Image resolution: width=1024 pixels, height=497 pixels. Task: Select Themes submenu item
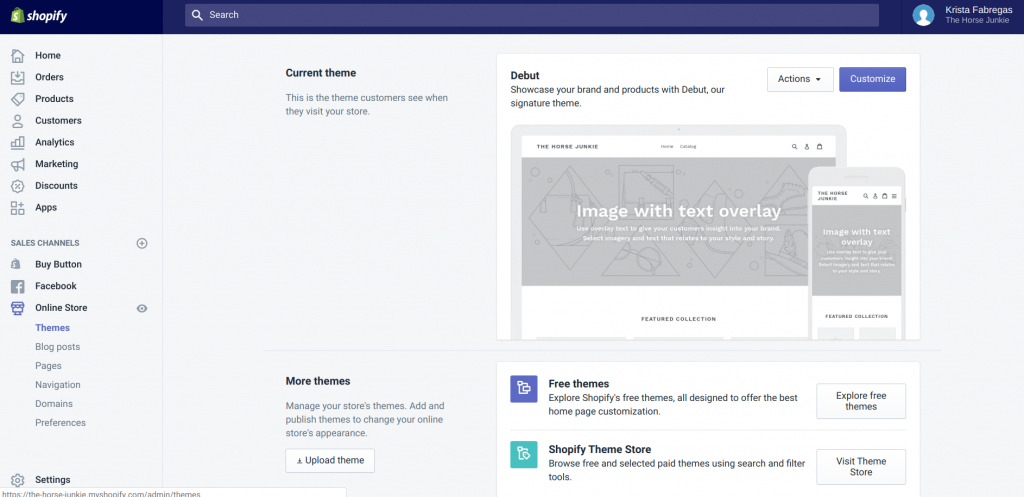(52, 328)
